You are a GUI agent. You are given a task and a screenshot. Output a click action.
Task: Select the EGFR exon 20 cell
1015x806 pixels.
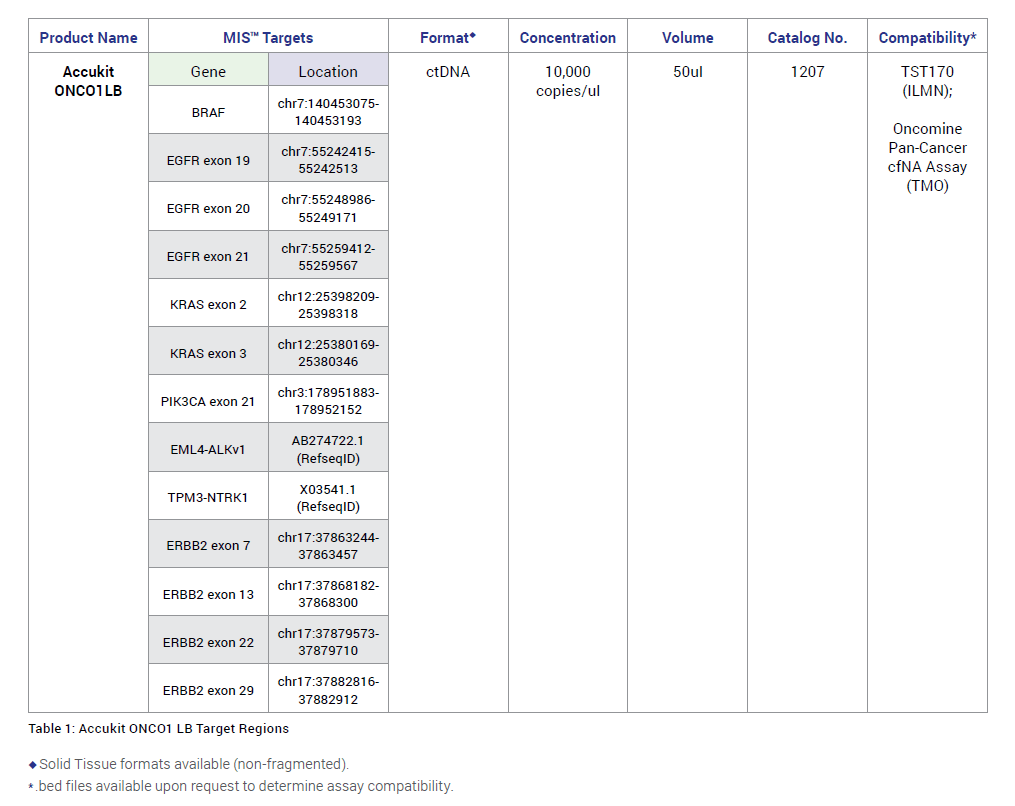(208, 207)
